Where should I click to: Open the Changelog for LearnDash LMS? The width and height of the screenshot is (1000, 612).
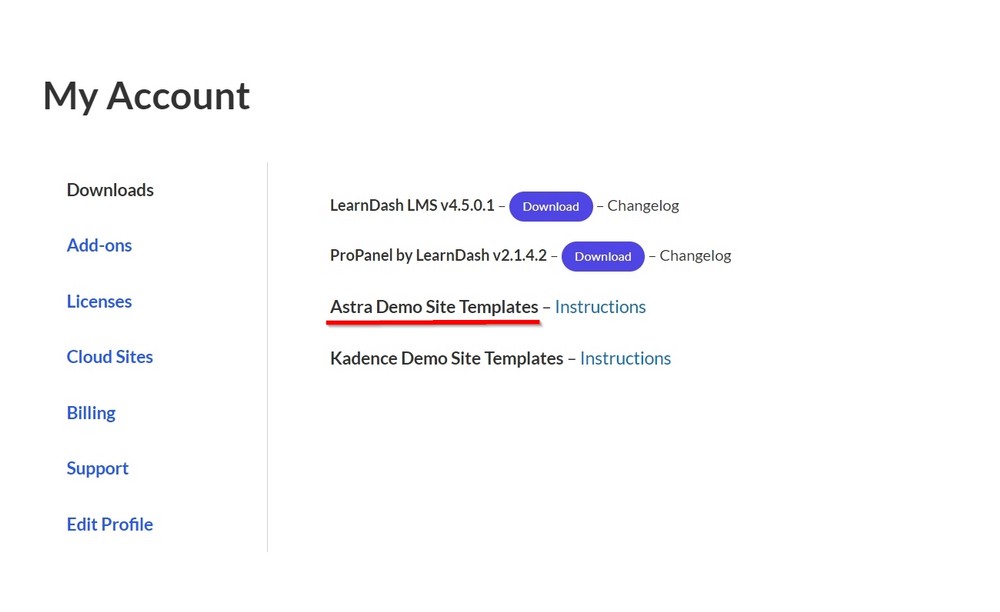point(643,205)
